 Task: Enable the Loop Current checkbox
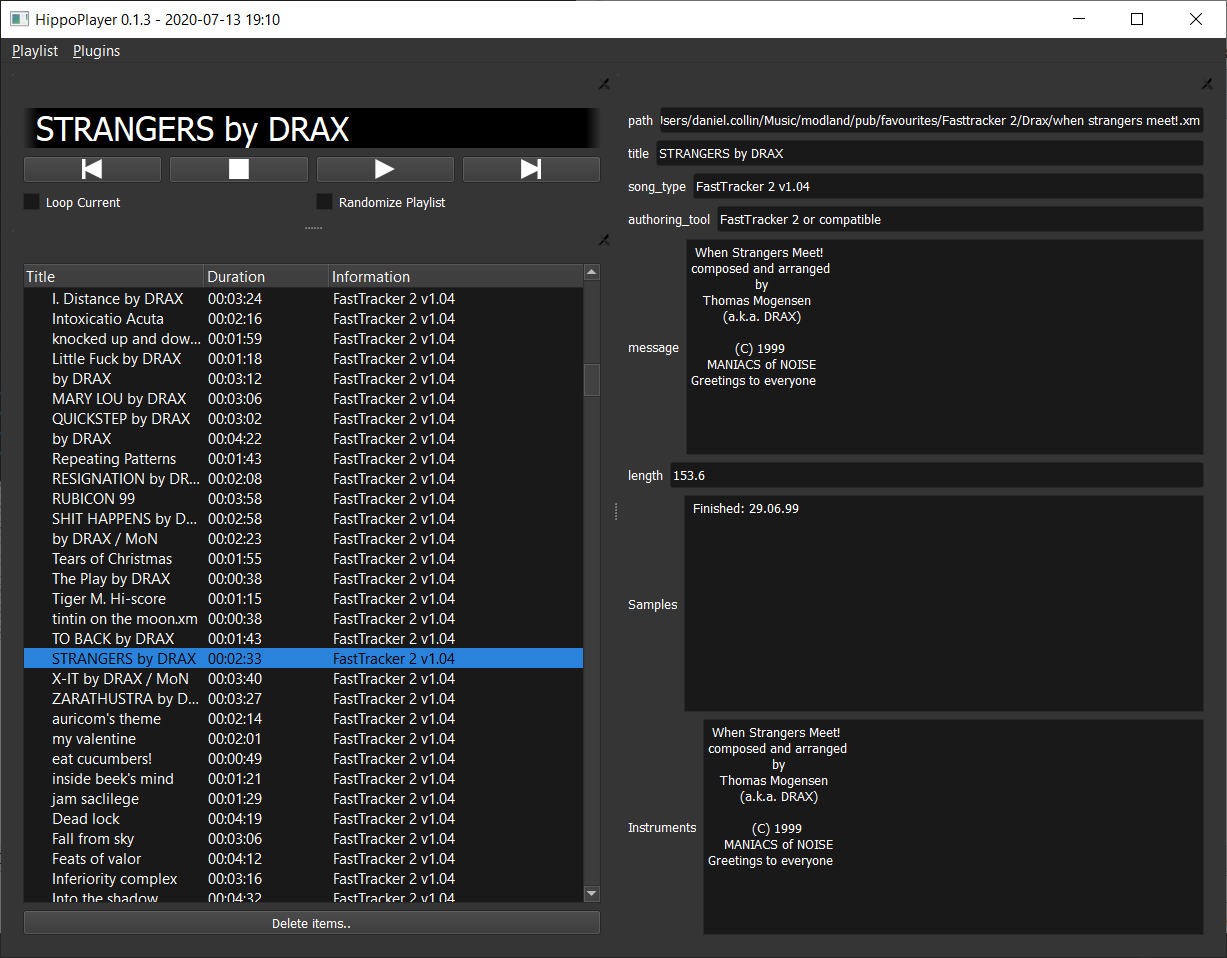[31, 203]
